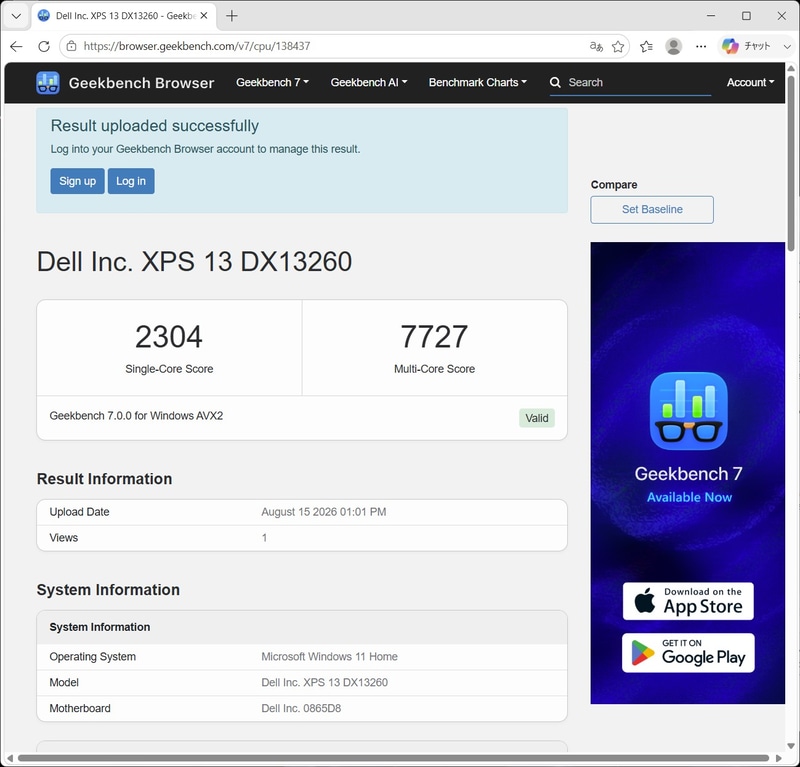Click the Geekbench logo icon
Image resolution: width=800 pixels, height=767 pixels.
tap(48, 83)
